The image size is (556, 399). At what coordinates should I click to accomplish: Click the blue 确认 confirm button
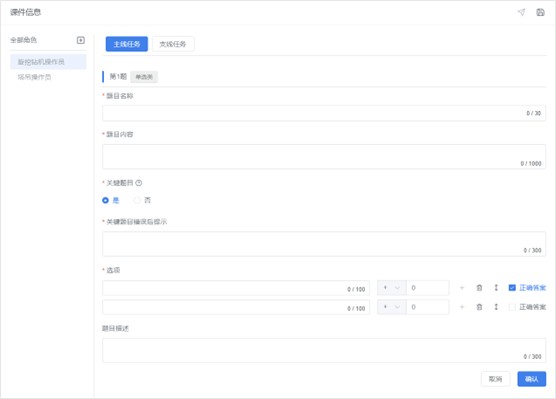(x=532, y=379)
